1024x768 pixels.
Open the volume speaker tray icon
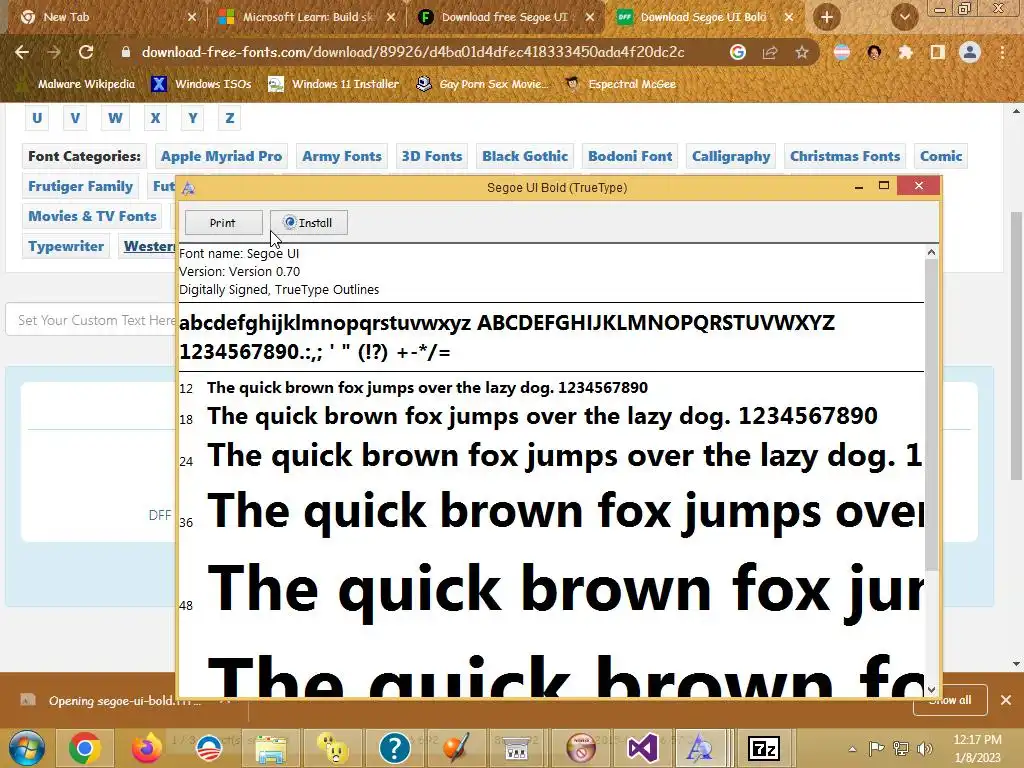(x=925, y=748)
